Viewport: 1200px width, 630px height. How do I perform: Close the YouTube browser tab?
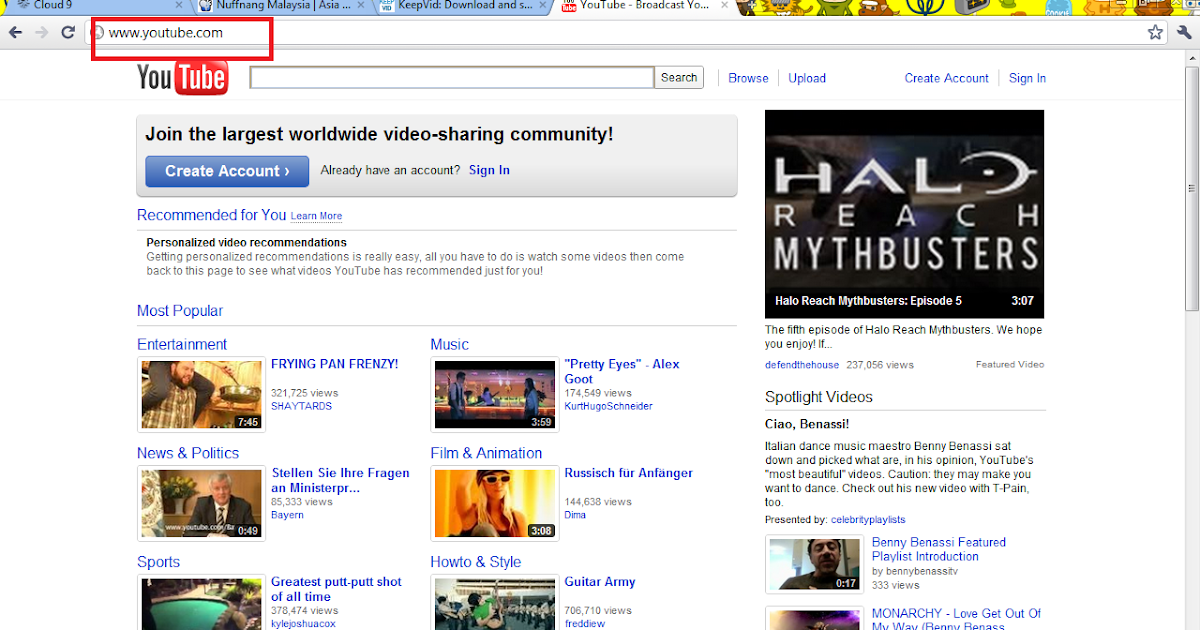tap(727, 6)
